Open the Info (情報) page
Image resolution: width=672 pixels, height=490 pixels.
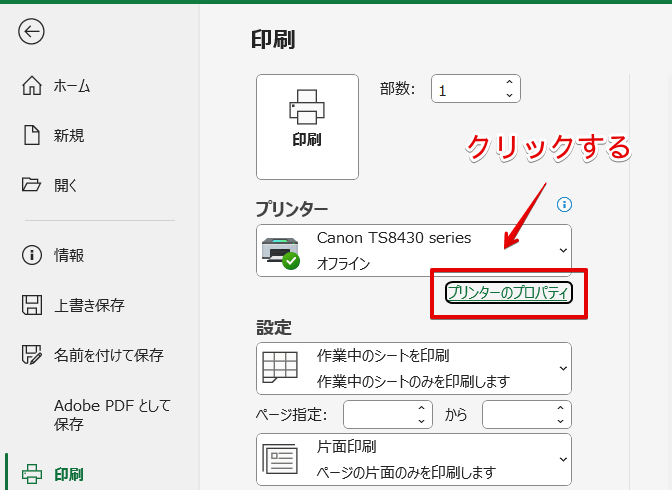tap(68, 255)
